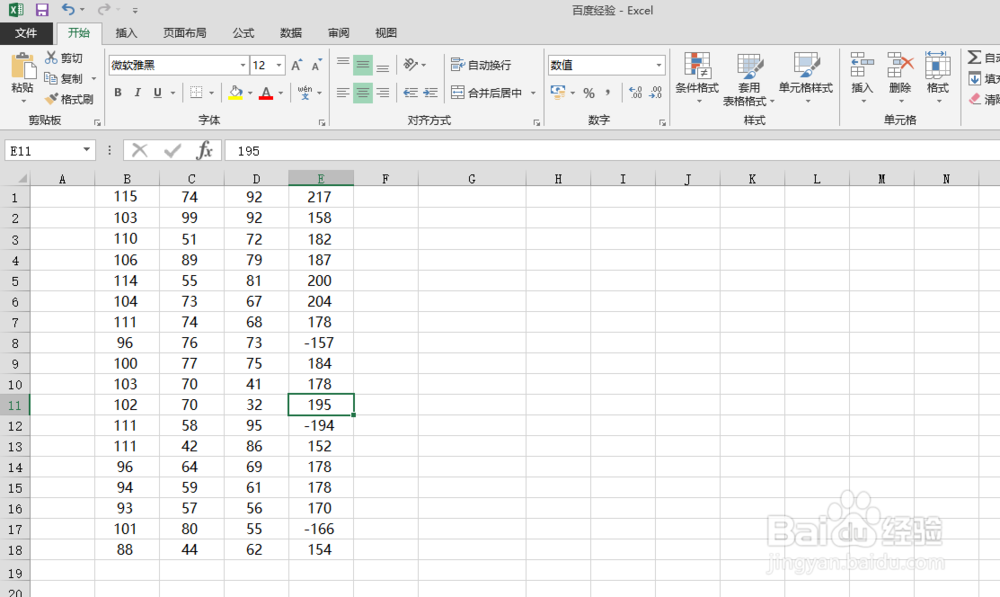Open the font color dropdown arrow
The height and width of the screenshot is (597, 1000).
281,93
